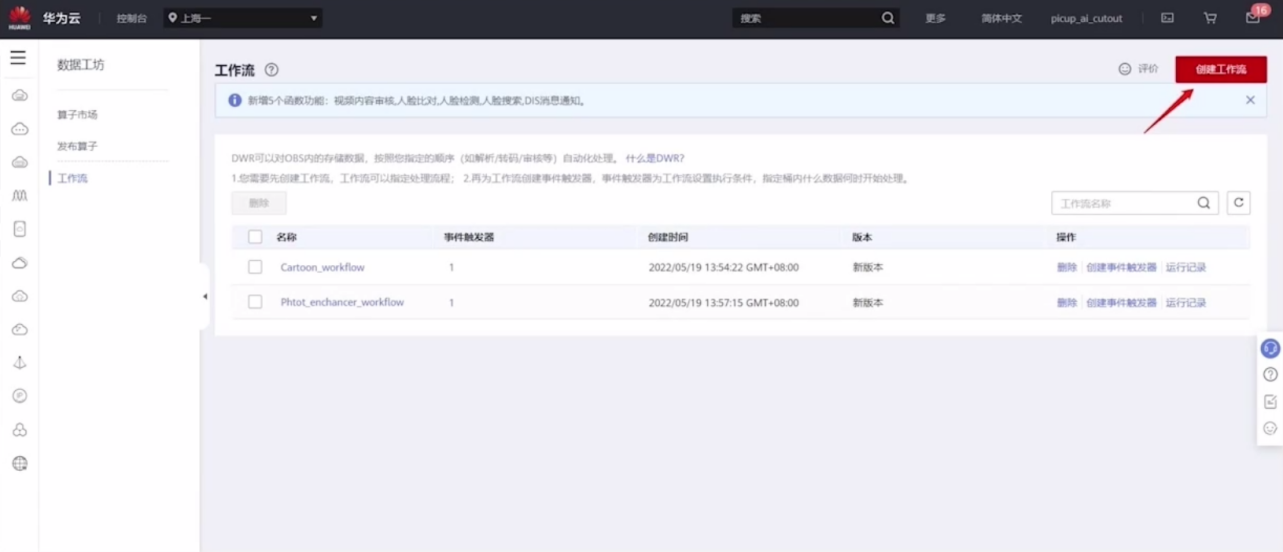1283x552 pixels.
Task: Open the 简体中文 language selector
Action: pyautogui.click(x=1001, y=18)
